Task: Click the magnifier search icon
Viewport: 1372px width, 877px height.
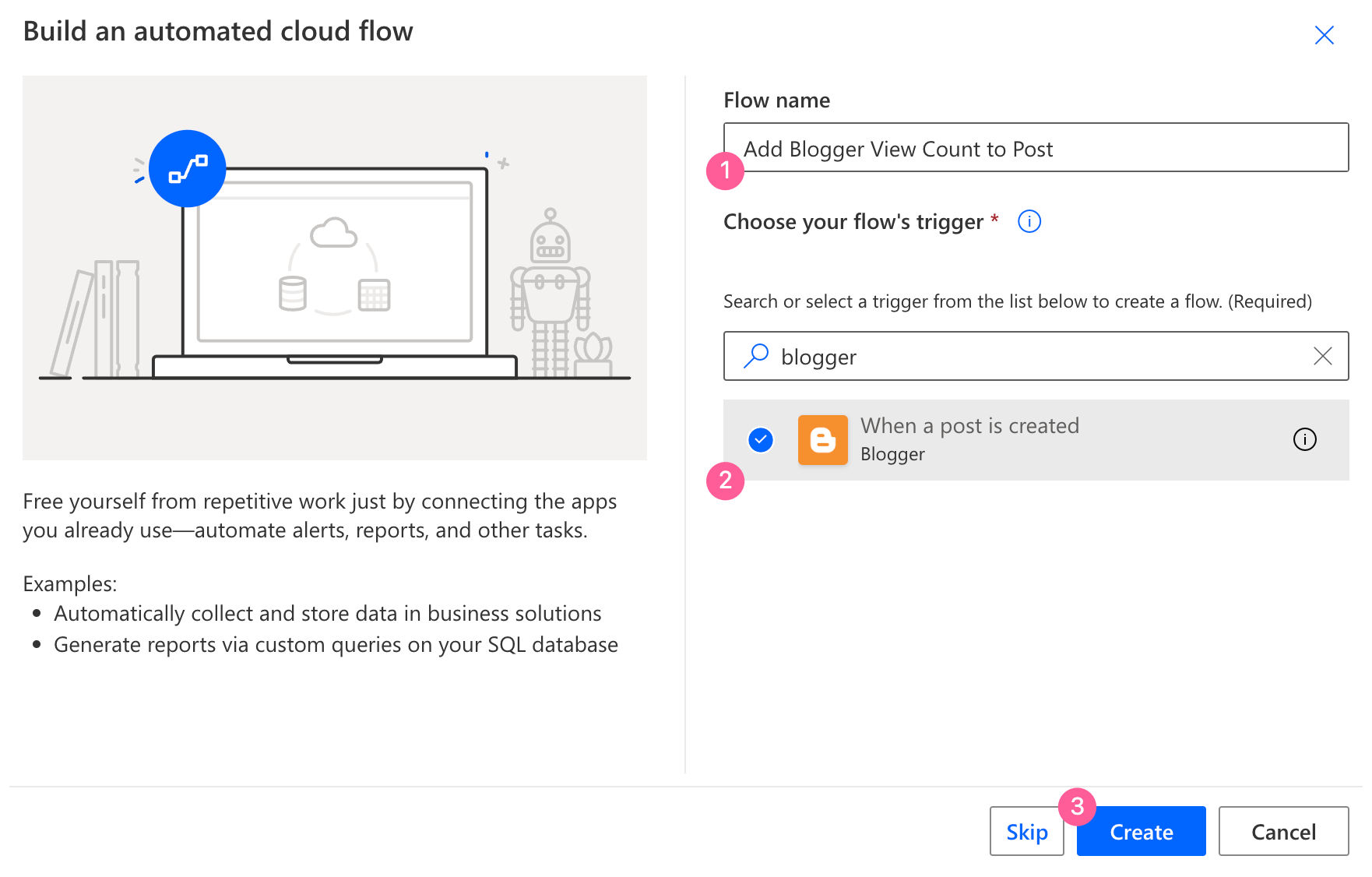Action: (x=755, y=356)
